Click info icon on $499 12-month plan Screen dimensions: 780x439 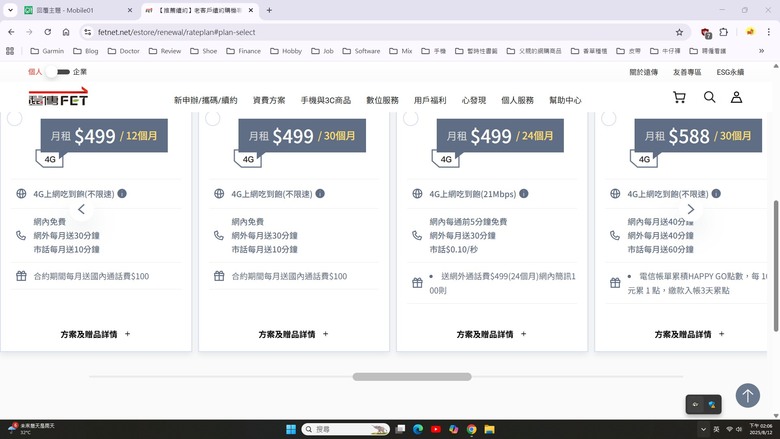(x=122, y=193)
